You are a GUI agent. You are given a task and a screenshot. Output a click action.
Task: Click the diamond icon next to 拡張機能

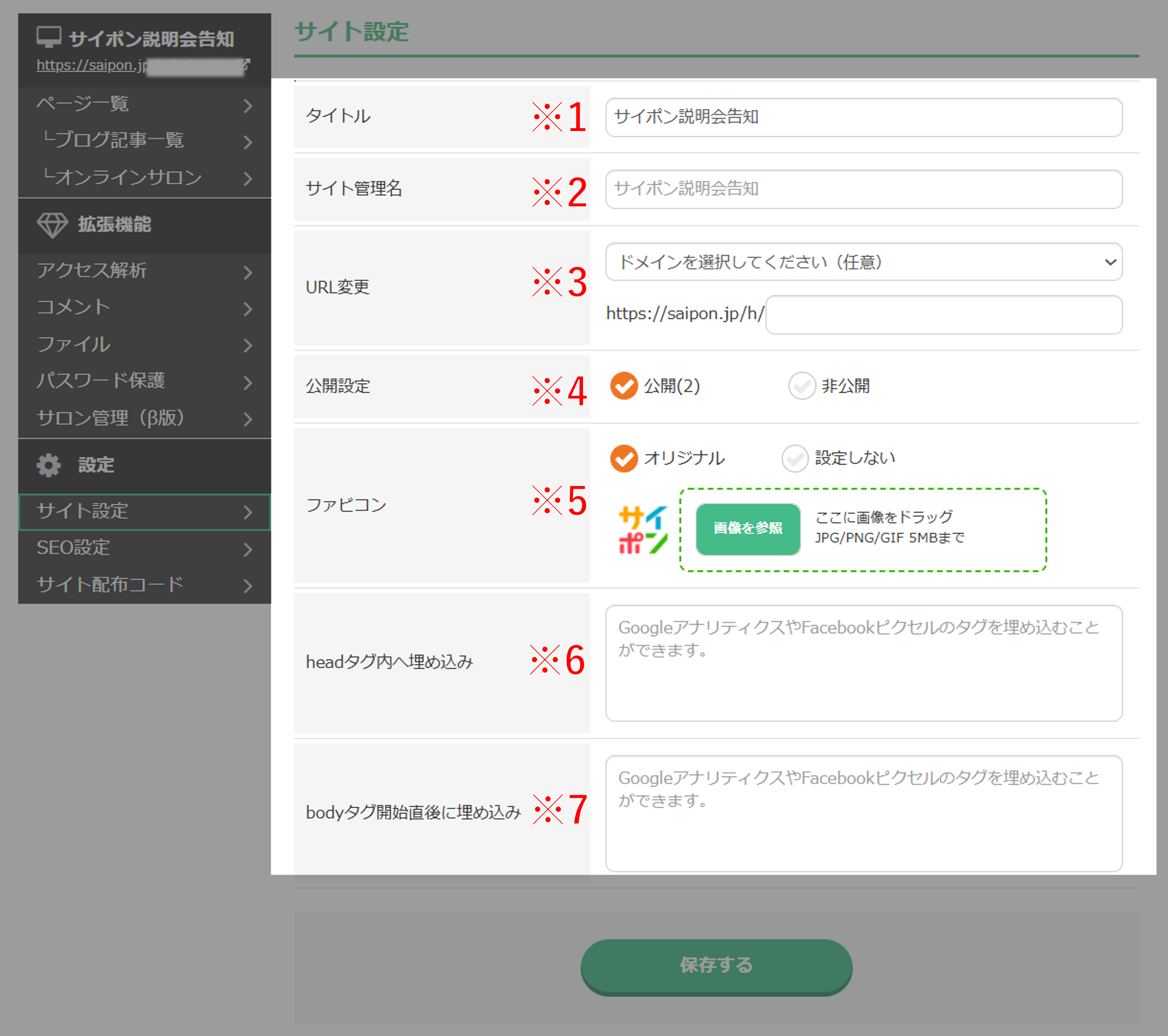pos(52,225)
